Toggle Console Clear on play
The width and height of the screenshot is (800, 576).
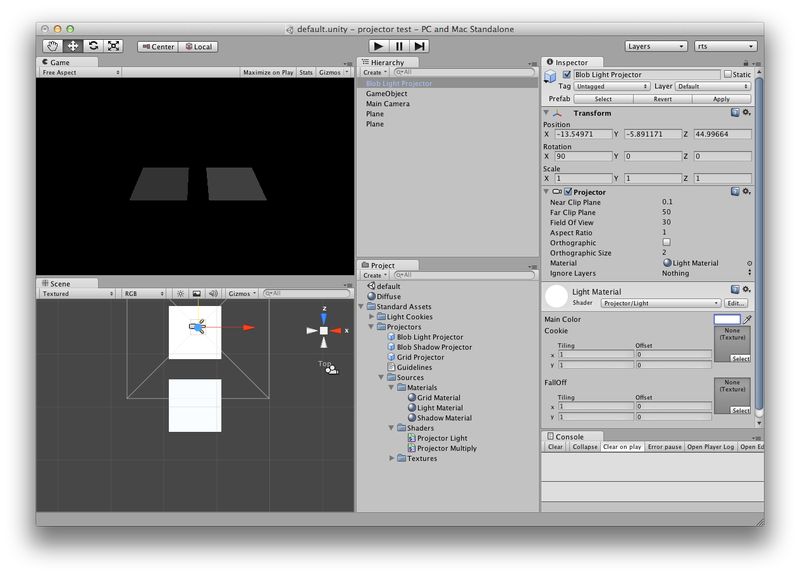[622, 447]
